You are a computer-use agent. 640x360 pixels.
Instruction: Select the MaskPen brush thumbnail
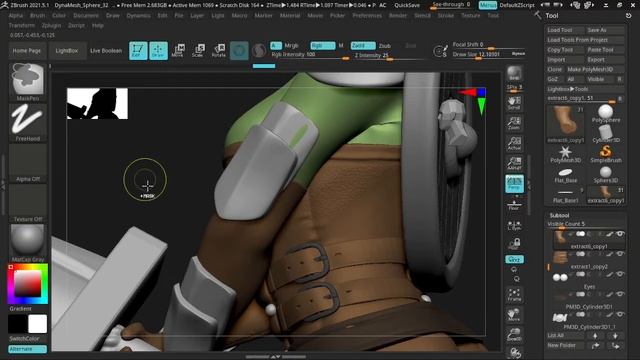28,81
